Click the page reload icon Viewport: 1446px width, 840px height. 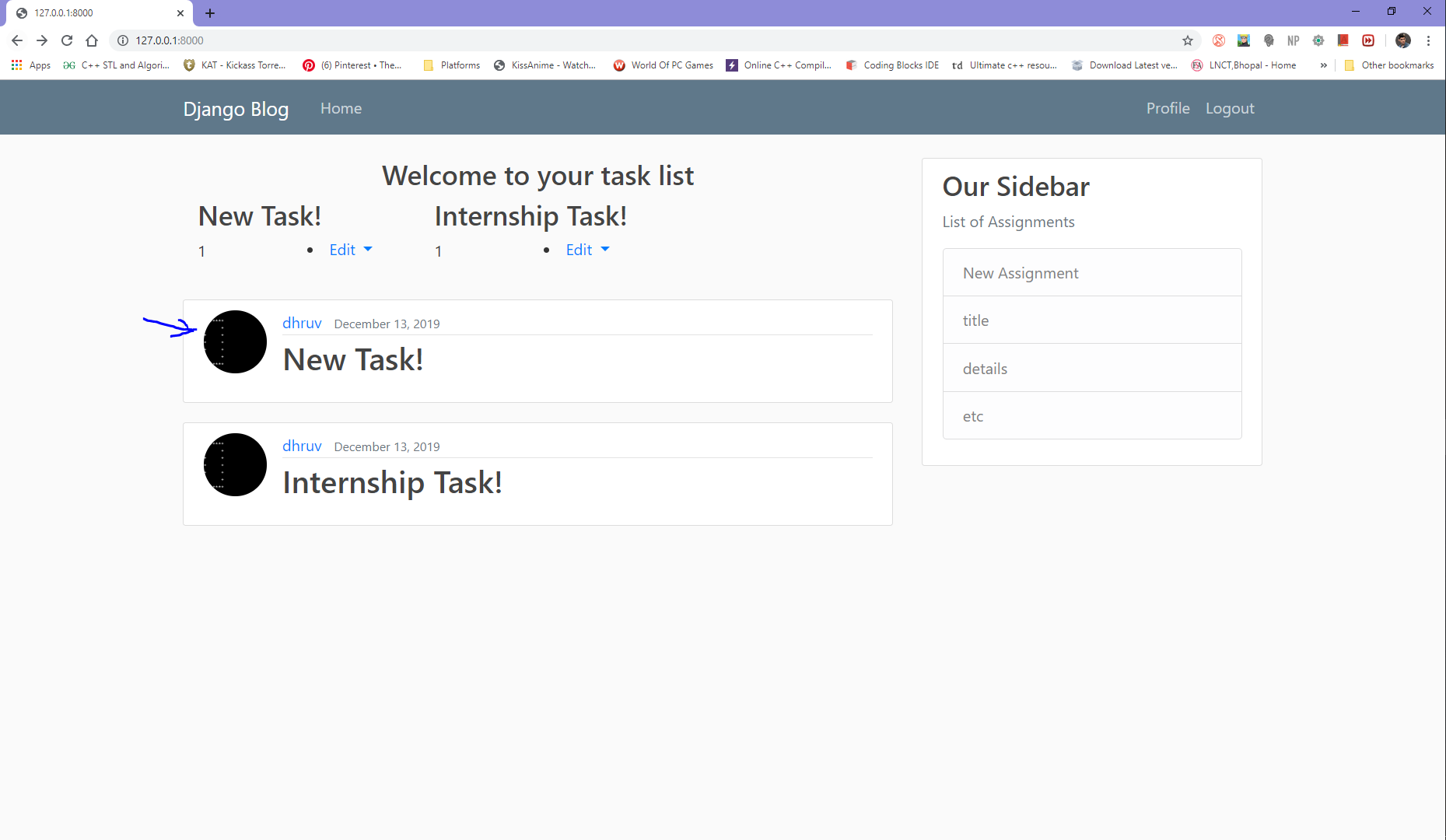point(66,40)
